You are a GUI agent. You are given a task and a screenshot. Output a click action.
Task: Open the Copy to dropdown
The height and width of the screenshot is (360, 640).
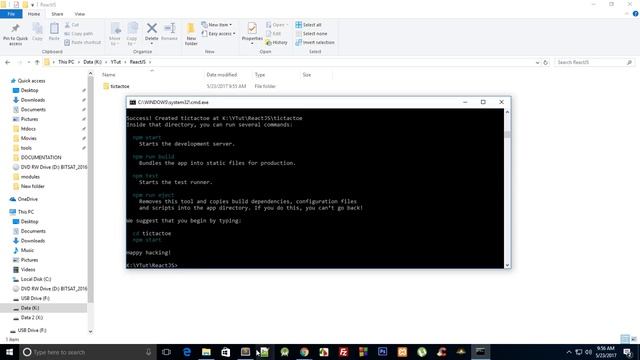point(132,34)
